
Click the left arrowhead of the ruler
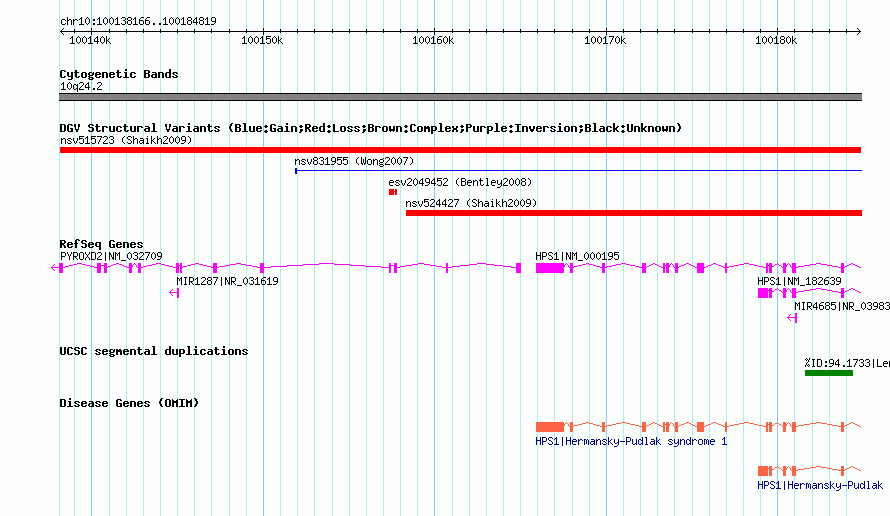point(62,32)
